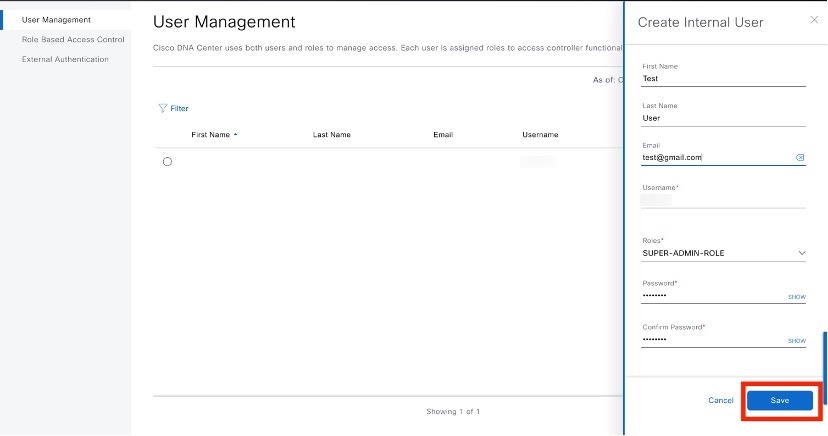Click into the Last Name field containing User
Image resolution: width=828 pixels, height=436 pixels.
(x=723, y=118)
